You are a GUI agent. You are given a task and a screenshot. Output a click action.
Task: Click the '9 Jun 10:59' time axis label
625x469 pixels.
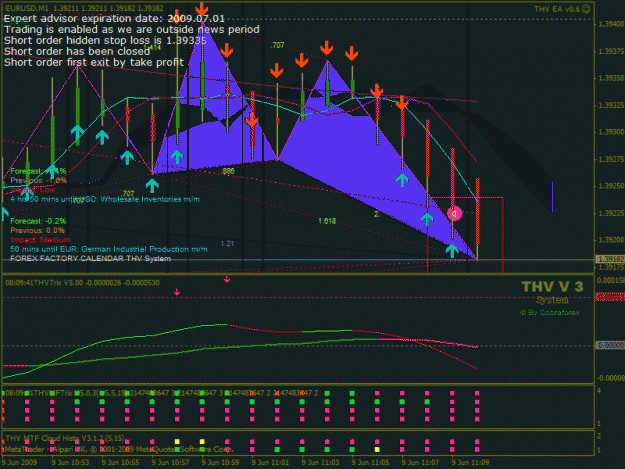220,463
